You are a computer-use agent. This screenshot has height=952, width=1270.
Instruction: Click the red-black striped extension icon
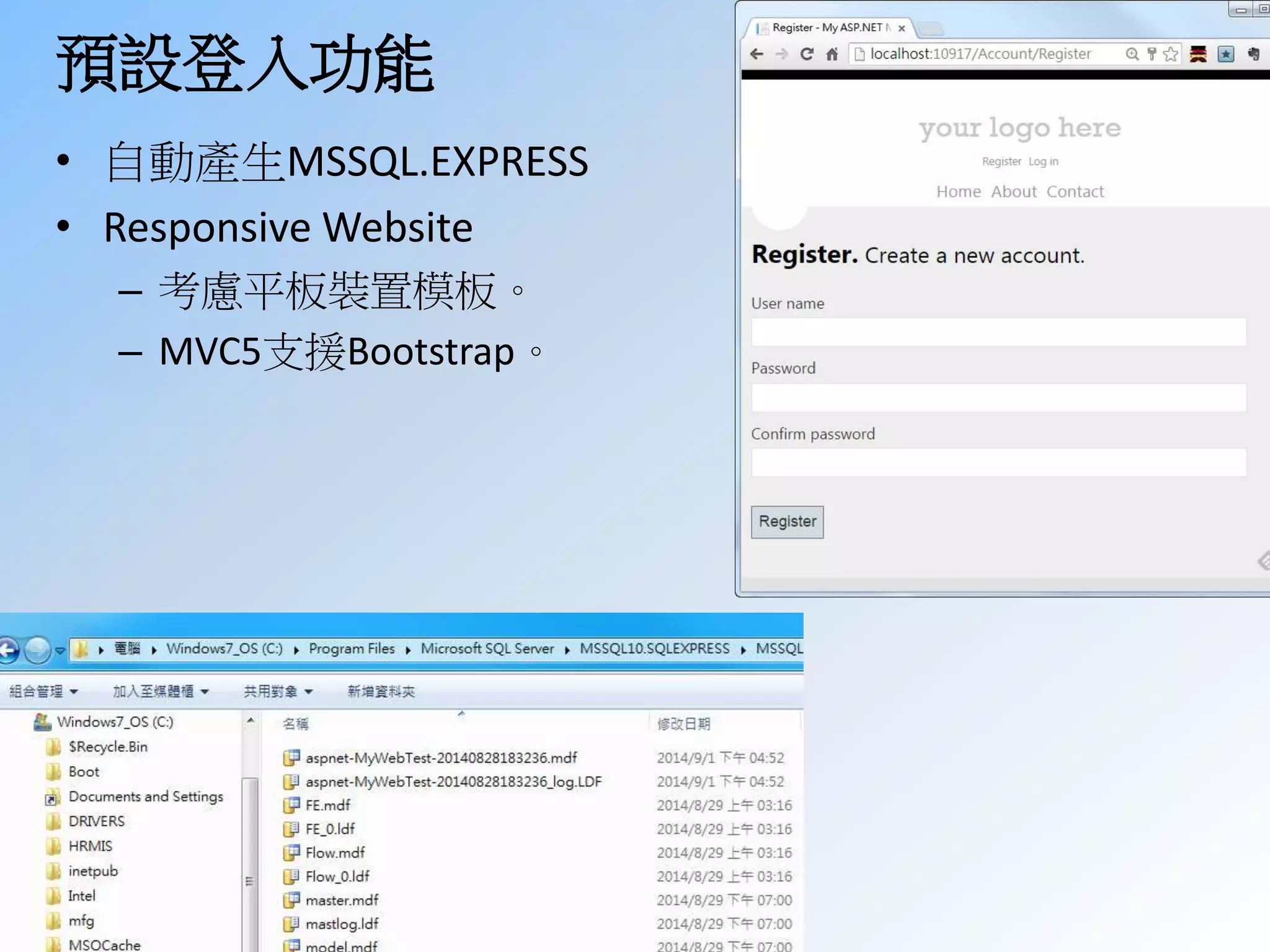(x=1198, y=55)
